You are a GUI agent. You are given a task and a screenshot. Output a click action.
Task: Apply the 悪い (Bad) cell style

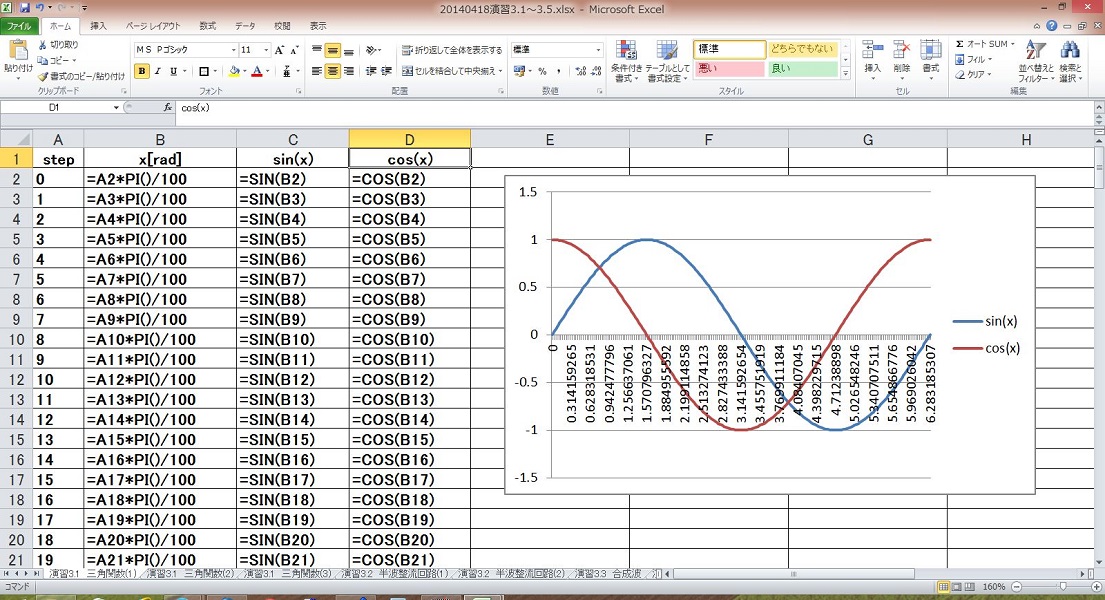click(729, 69)
